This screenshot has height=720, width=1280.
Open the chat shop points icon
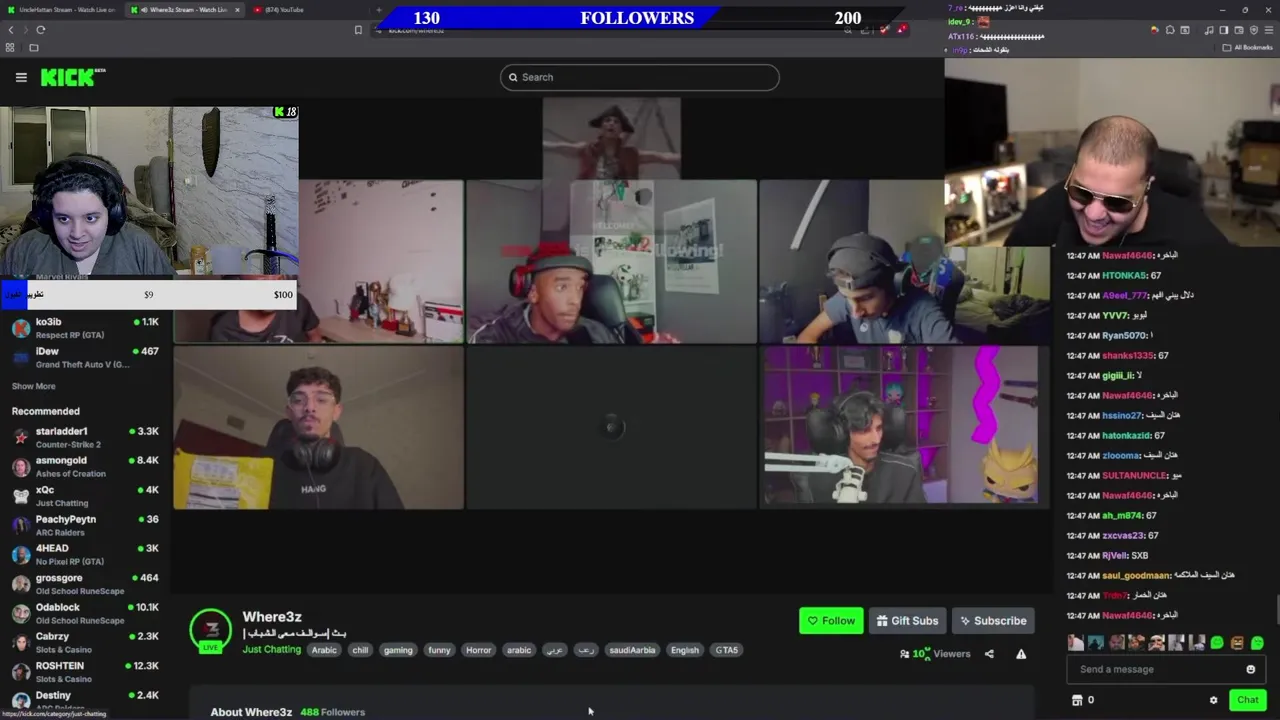1077,700
